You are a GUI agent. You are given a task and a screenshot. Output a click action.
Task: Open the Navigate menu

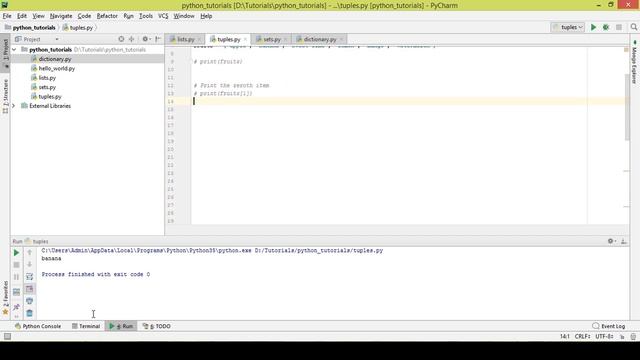(x=61, y=16)
